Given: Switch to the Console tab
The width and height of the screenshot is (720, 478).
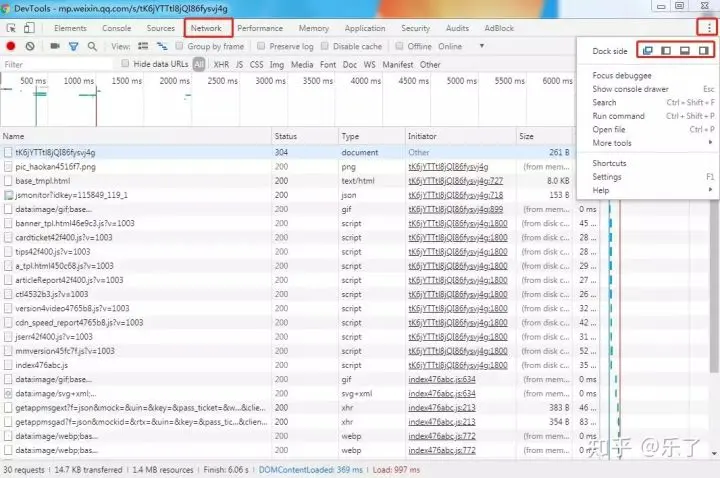Looking at the screenshot, I should [116, 28].
